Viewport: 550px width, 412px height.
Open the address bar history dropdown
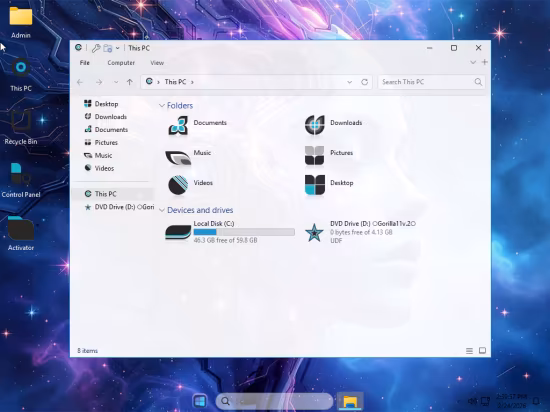349,82
